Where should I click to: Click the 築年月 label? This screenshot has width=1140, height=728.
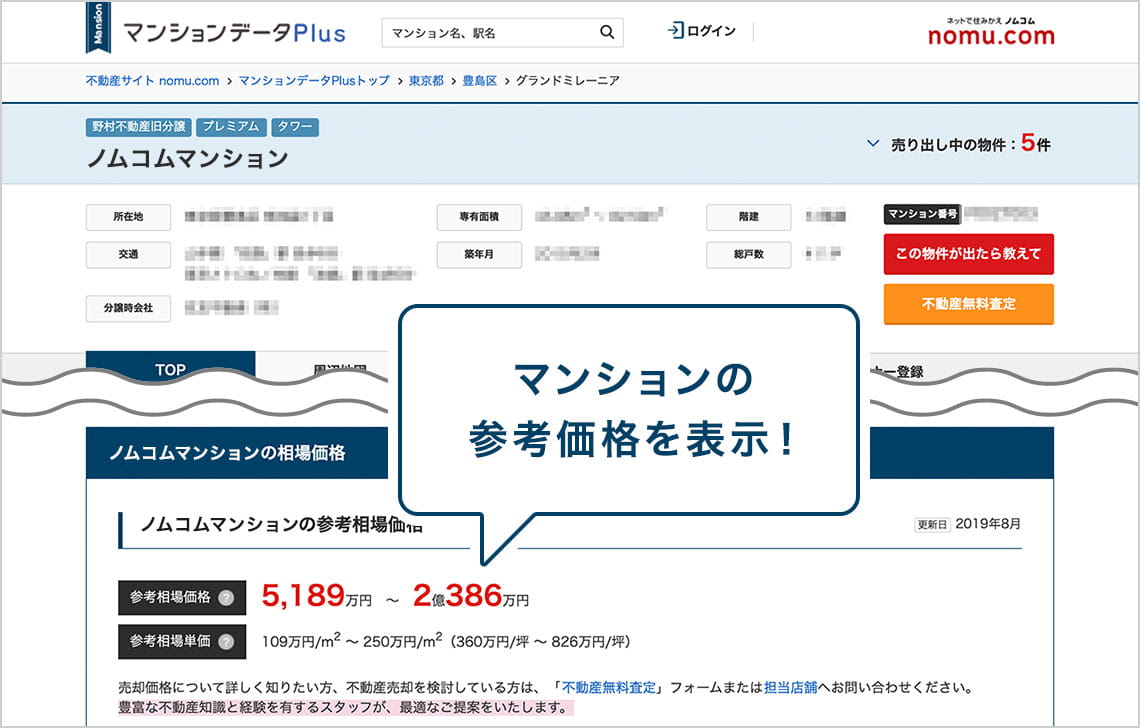pyautogui.click(x=479, y=255)
